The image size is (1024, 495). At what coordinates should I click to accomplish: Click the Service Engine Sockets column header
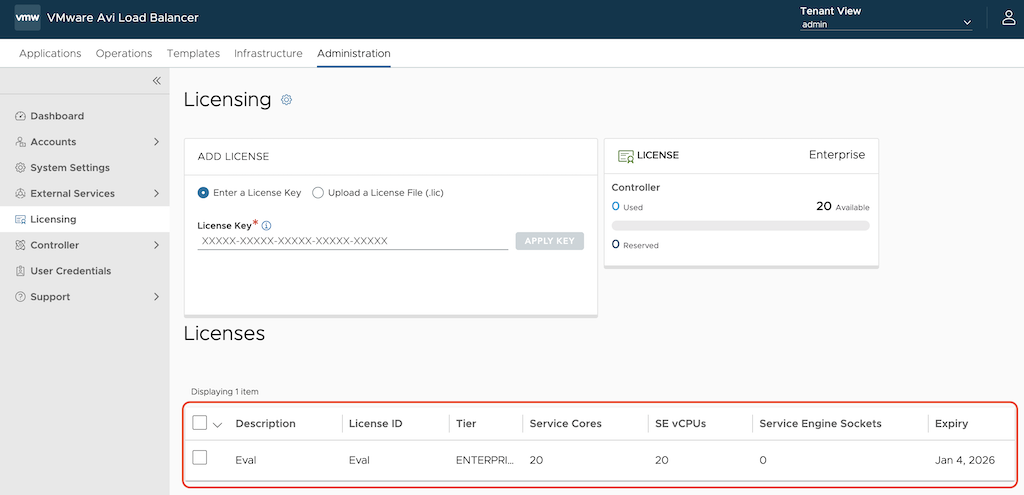pyautogui.click(x=821, y=424)
